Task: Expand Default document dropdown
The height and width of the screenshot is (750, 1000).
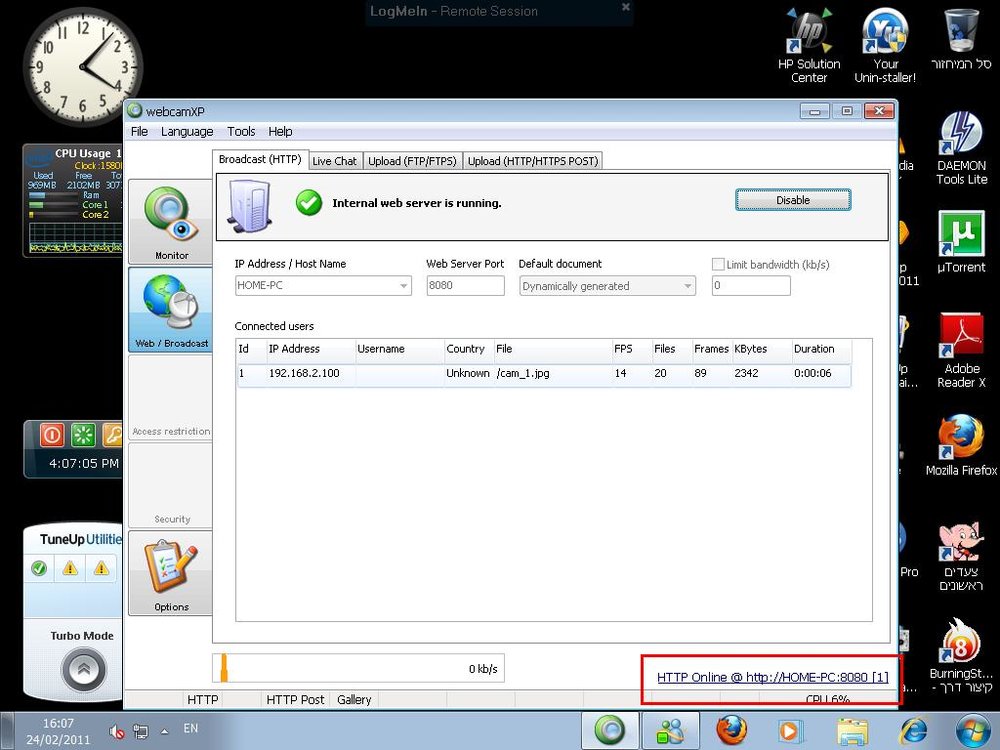Action: click(x=688, y=286)
